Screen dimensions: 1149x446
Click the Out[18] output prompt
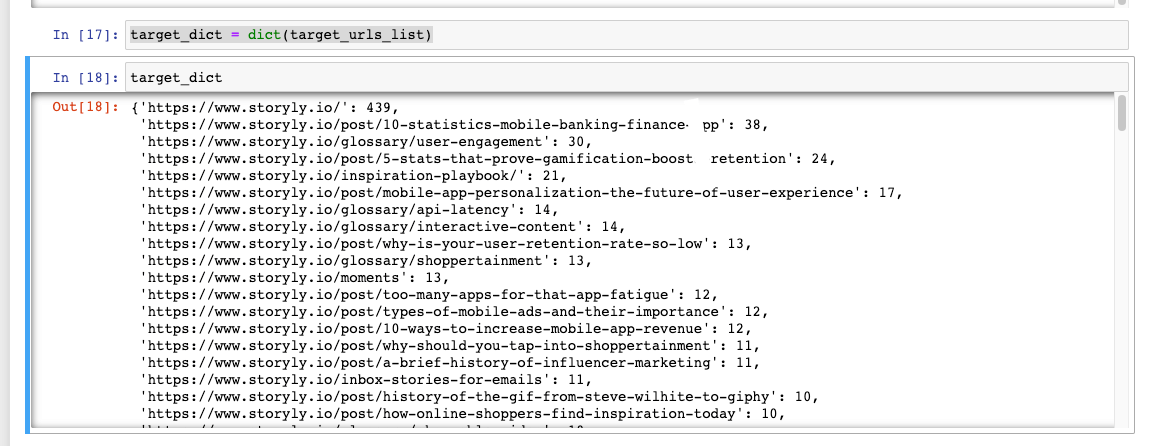[x=86, y=107]
